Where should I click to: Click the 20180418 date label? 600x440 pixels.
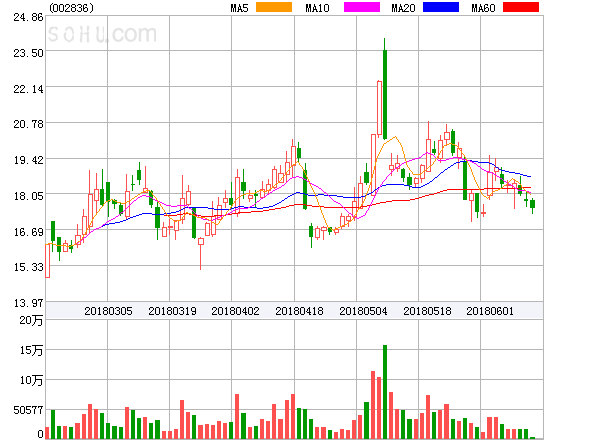299,311
